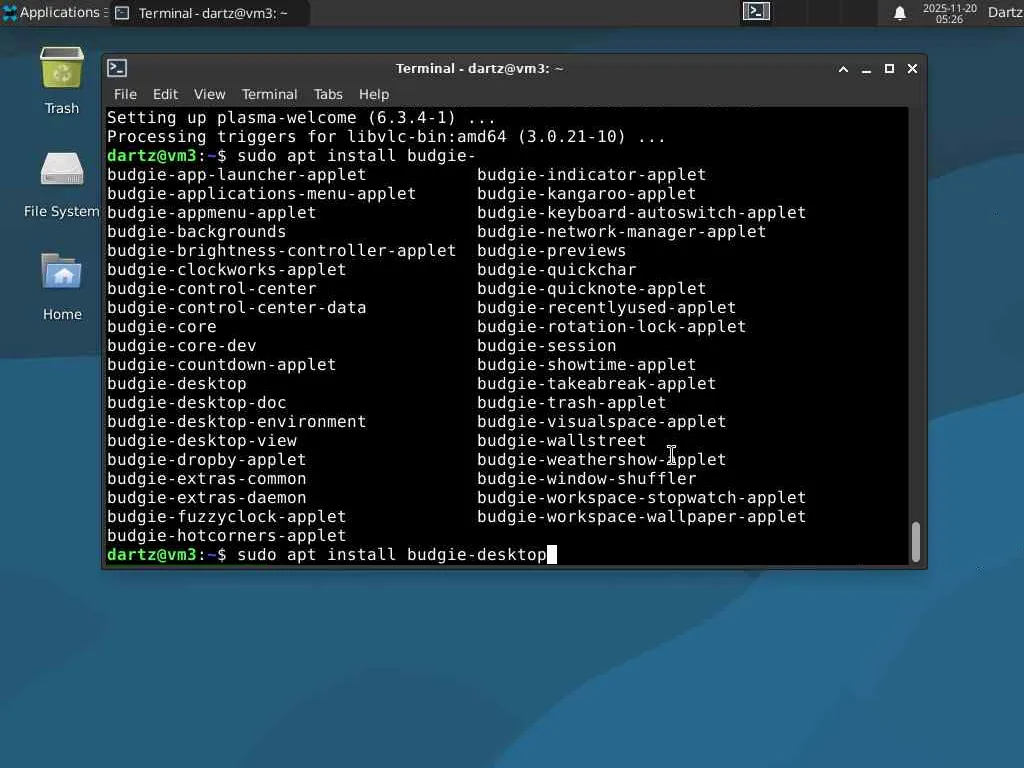
Task: Click the budgie-desktop-doc entry
Action: (x=197, y=402)
